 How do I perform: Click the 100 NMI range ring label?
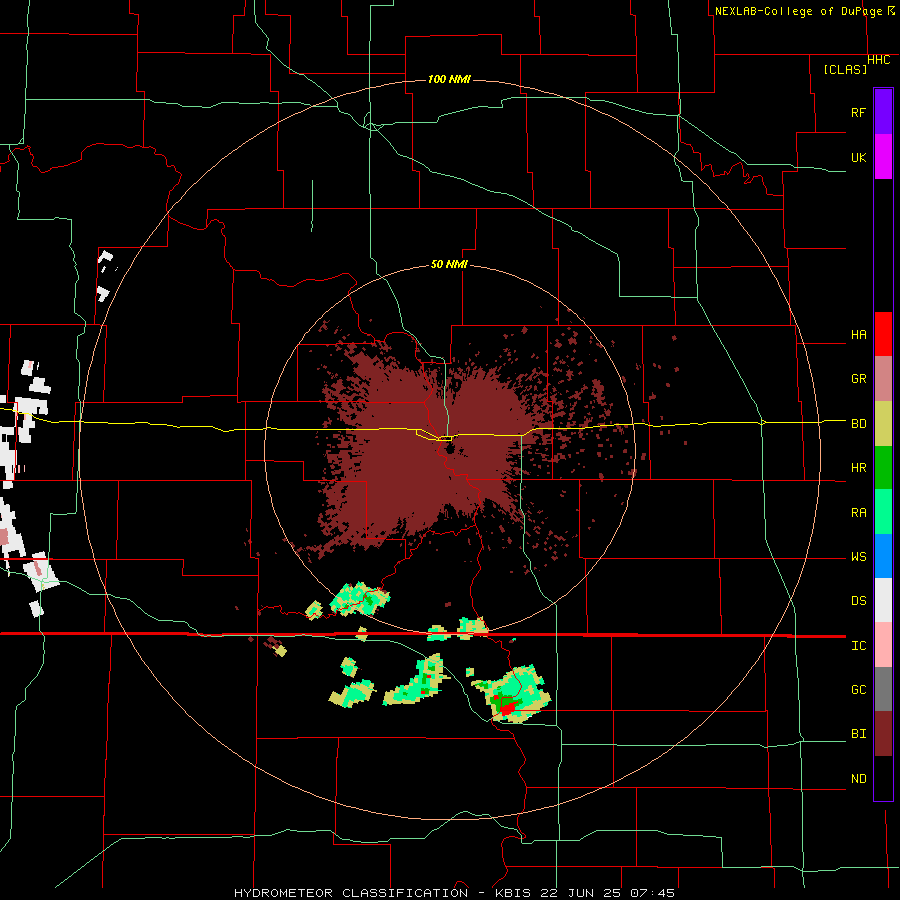[x=449, y=79]
